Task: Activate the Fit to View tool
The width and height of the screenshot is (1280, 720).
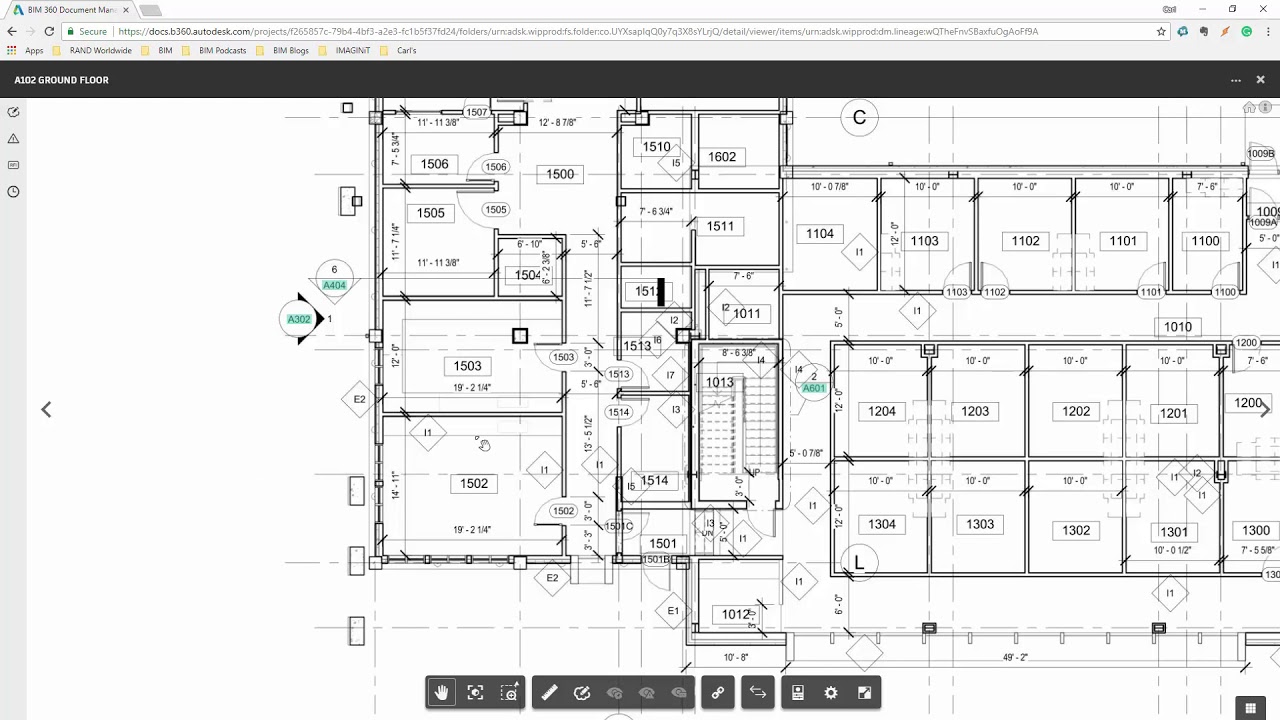Action: click(476, 693)
